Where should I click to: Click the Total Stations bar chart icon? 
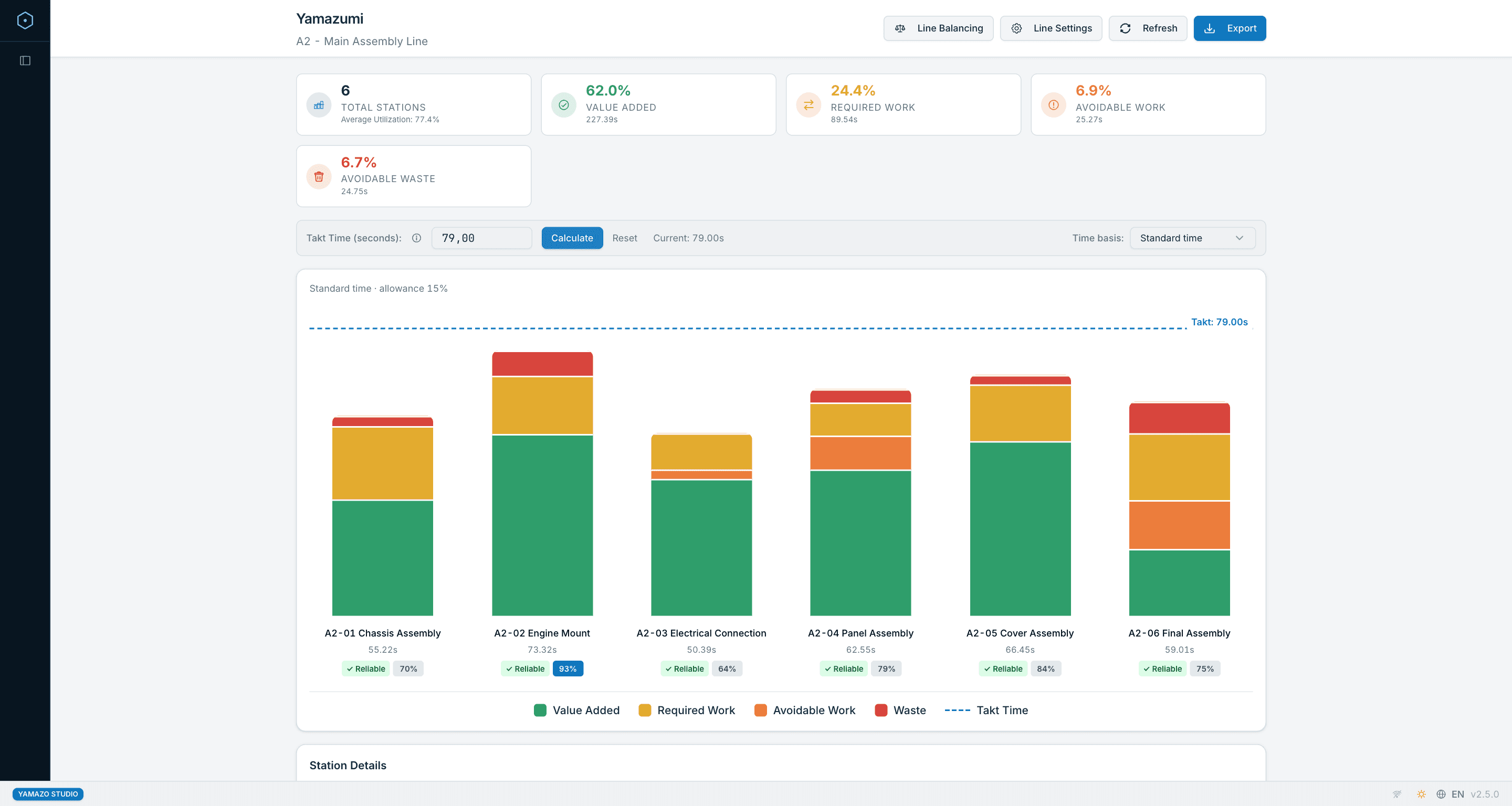coord(319,105)
